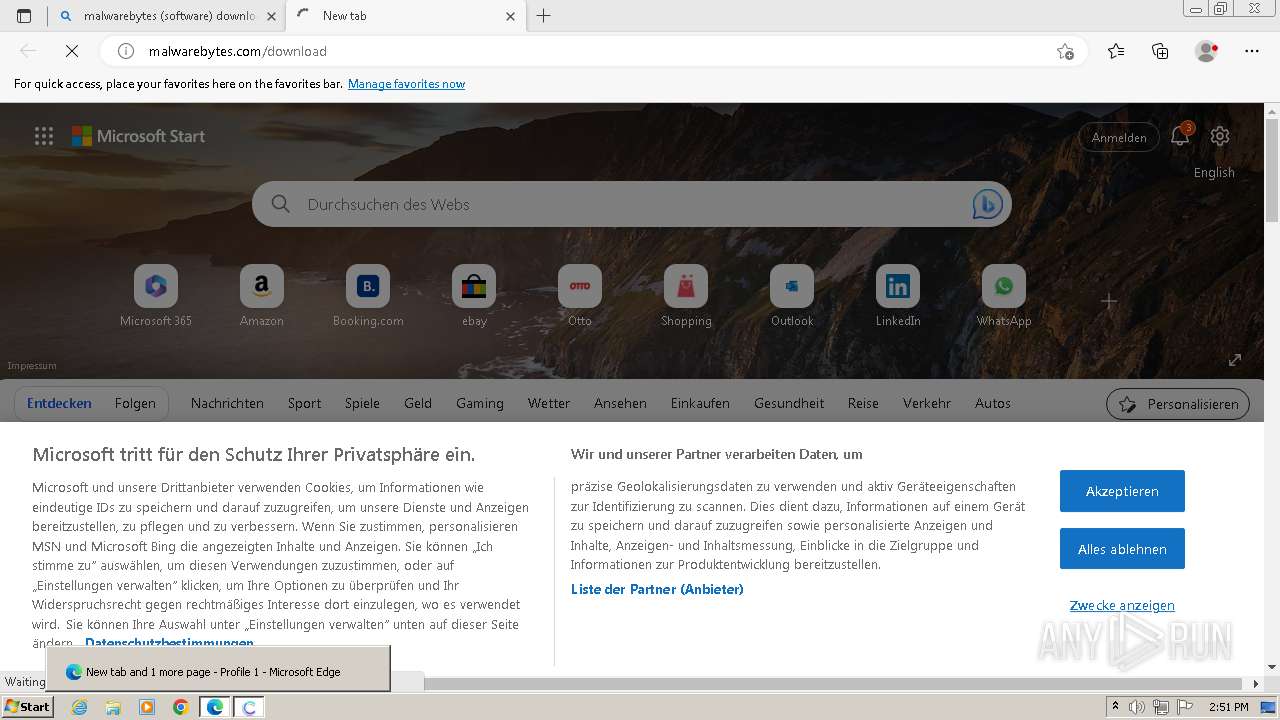Open page settings gear on Microsoft Start

point(1219,136)
